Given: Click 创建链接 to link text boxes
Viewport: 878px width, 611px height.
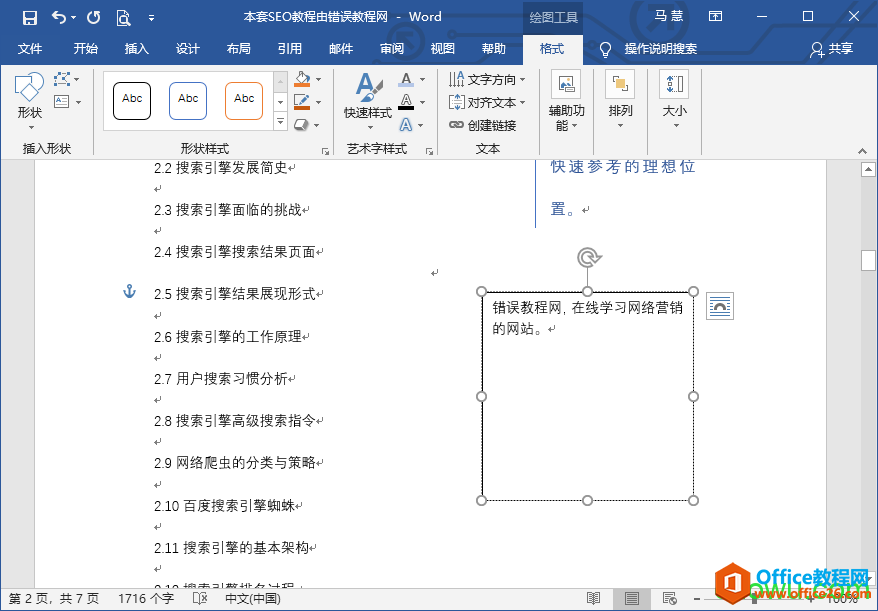Looking at the screenshot, I should tap(483, 125).
